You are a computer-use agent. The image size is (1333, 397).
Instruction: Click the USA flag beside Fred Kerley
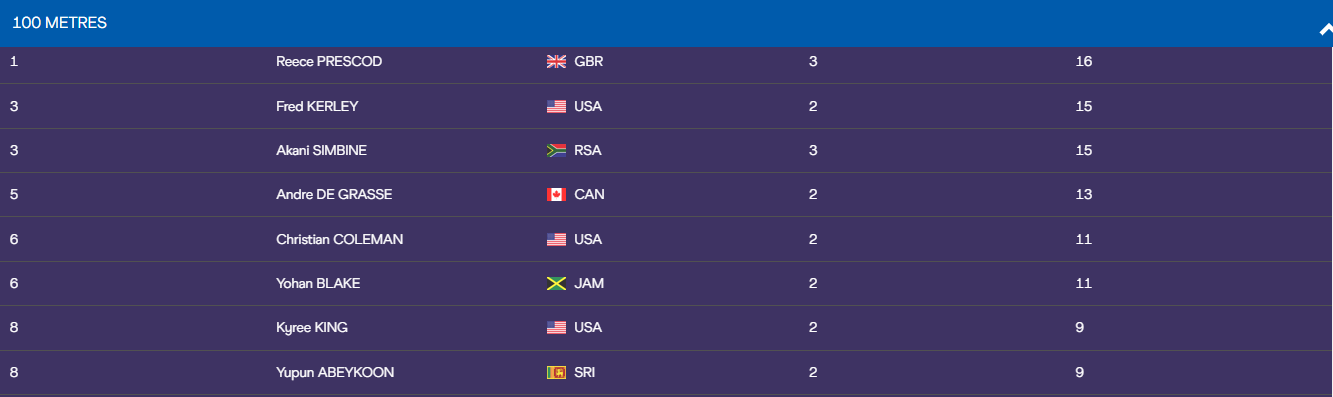[x=557, y=106]
